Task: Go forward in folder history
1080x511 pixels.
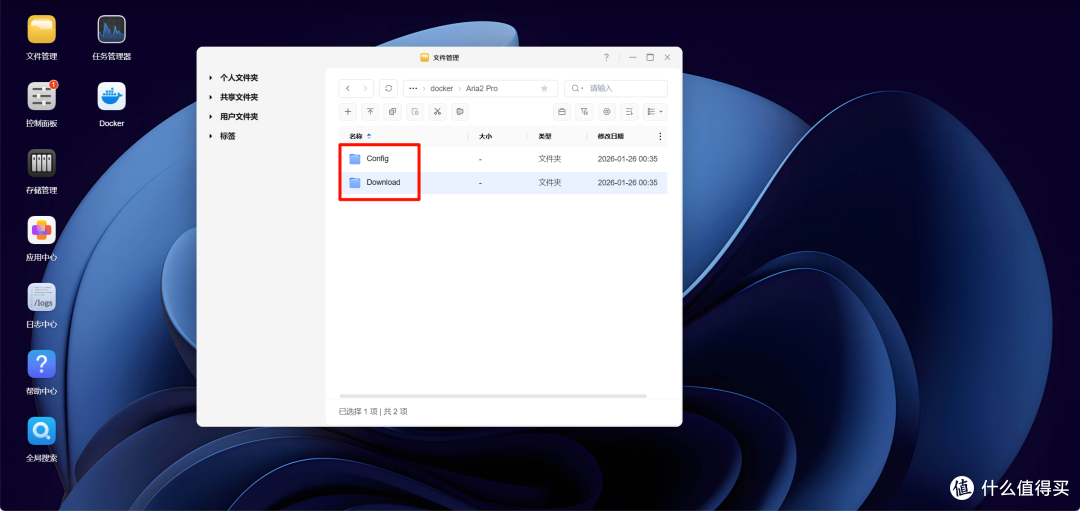Action: click(x=366, y=88)
